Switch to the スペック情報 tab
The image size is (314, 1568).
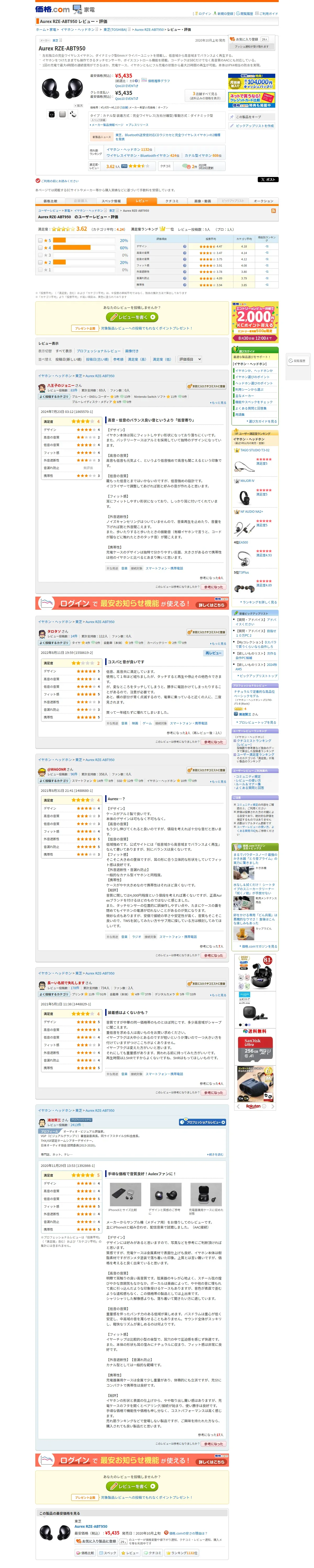[111, 201]
